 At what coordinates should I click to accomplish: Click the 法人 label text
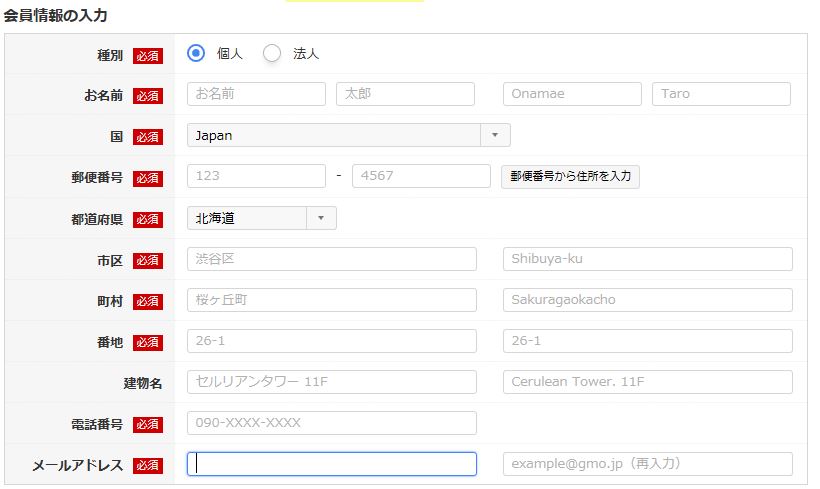[306, 53]
